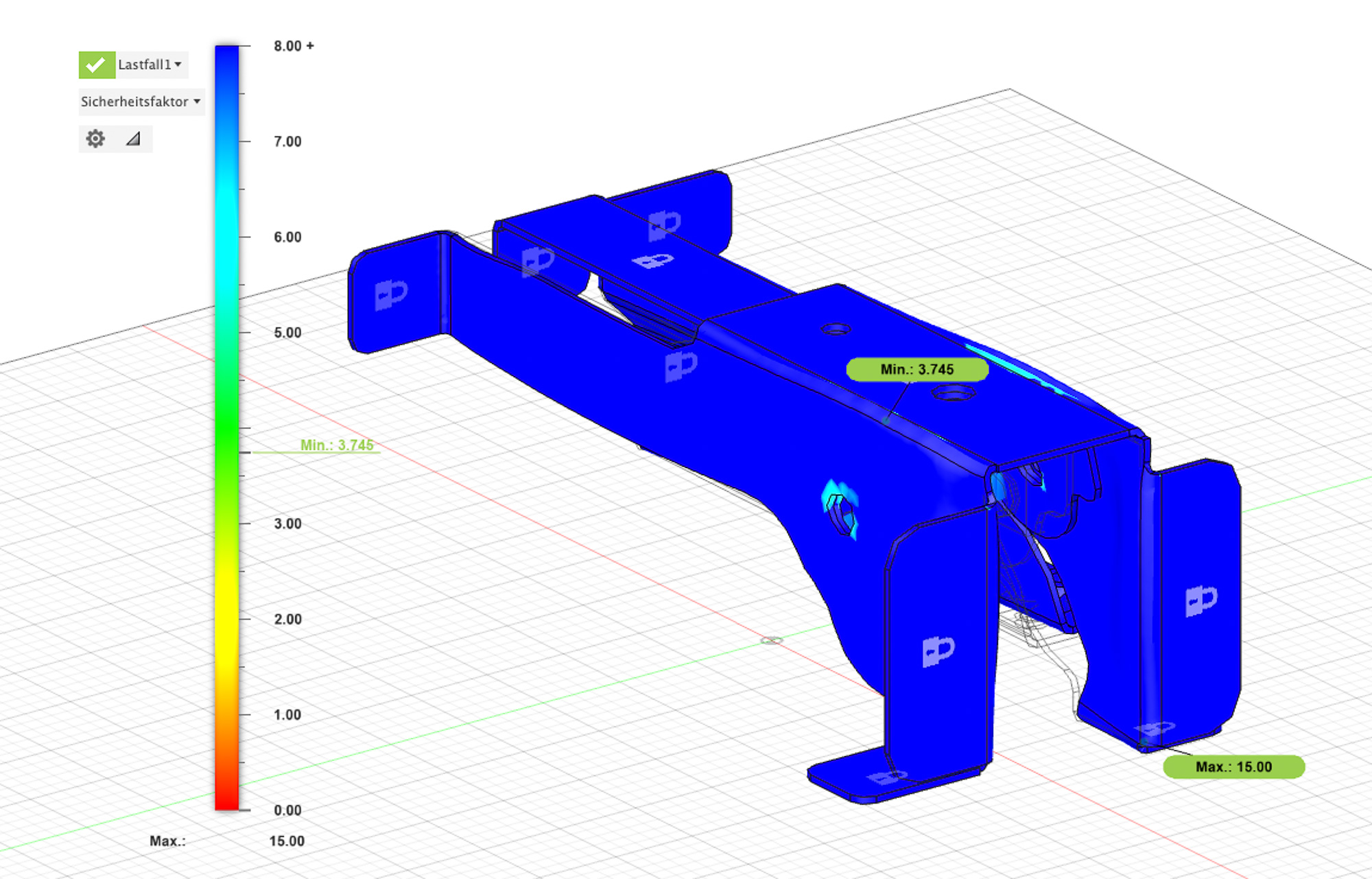Image resolution: width=1372 pixels, height=879 pixels.
Task: Click lock icon on top rear upright flange
Action: click(x=664, y=225)
